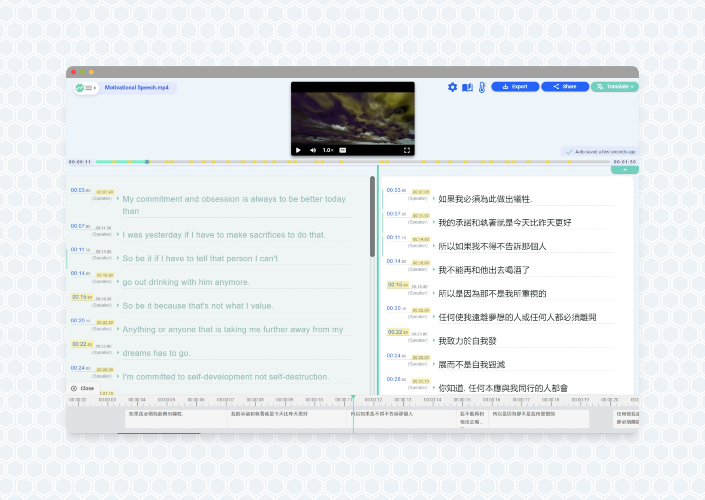
Task: Select the Motivational Speech.mp4 file title
Action: 137,88
